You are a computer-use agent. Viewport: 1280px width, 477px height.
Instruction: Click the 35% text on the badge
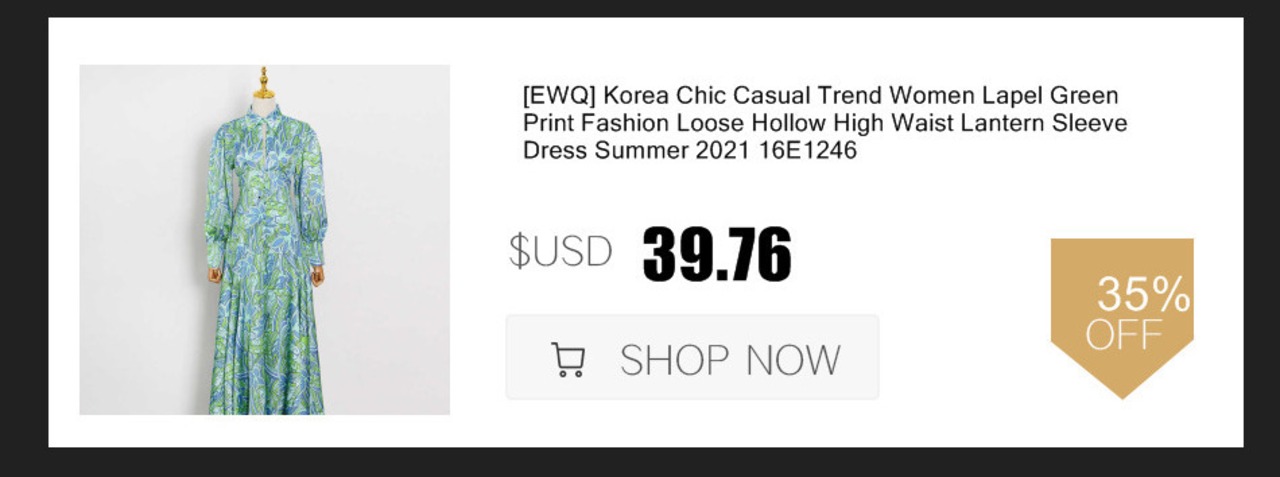[1143, 295]
